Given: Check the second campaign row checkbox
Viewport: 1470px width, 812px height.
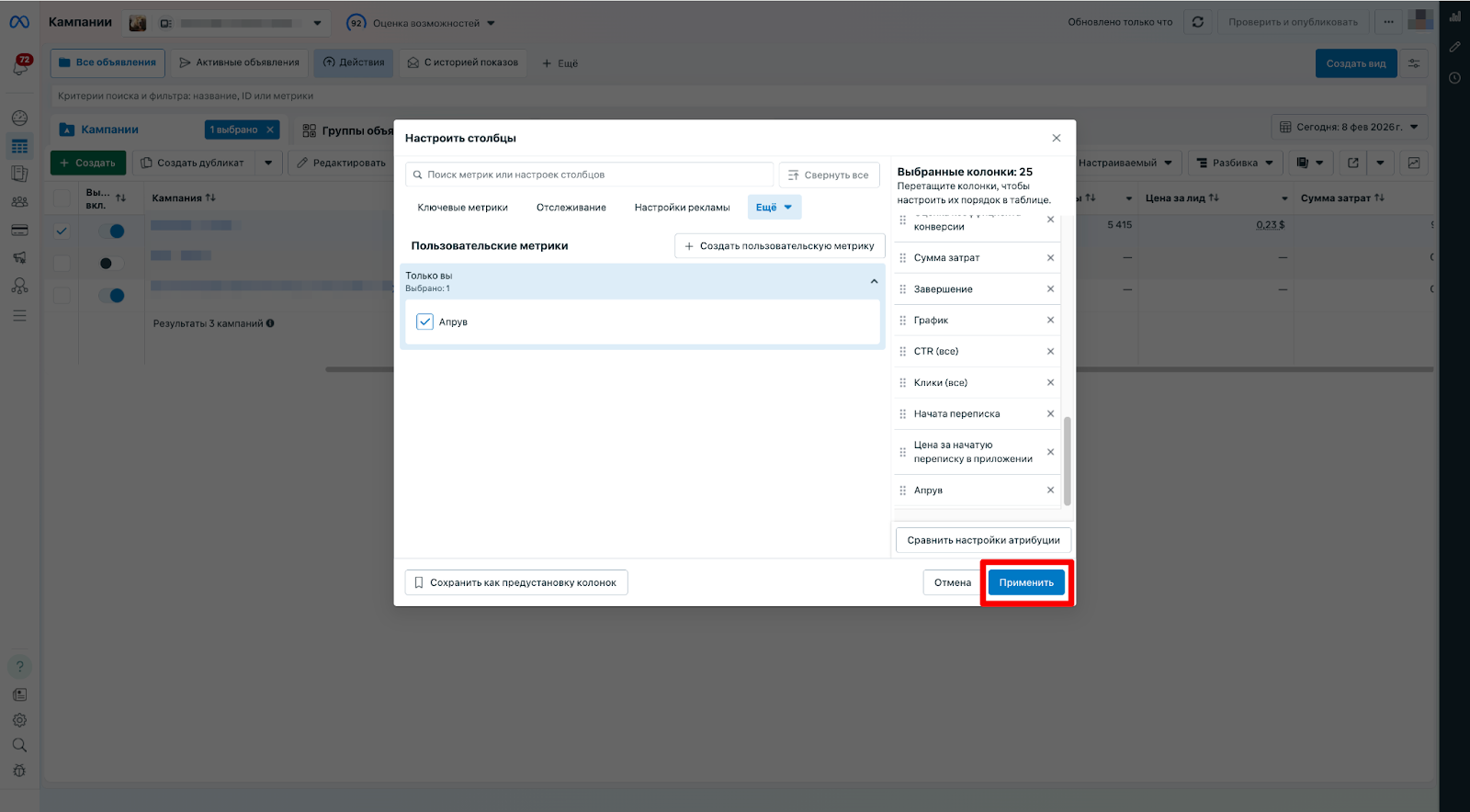Looking at the screenshot, I should click(62, 264).
